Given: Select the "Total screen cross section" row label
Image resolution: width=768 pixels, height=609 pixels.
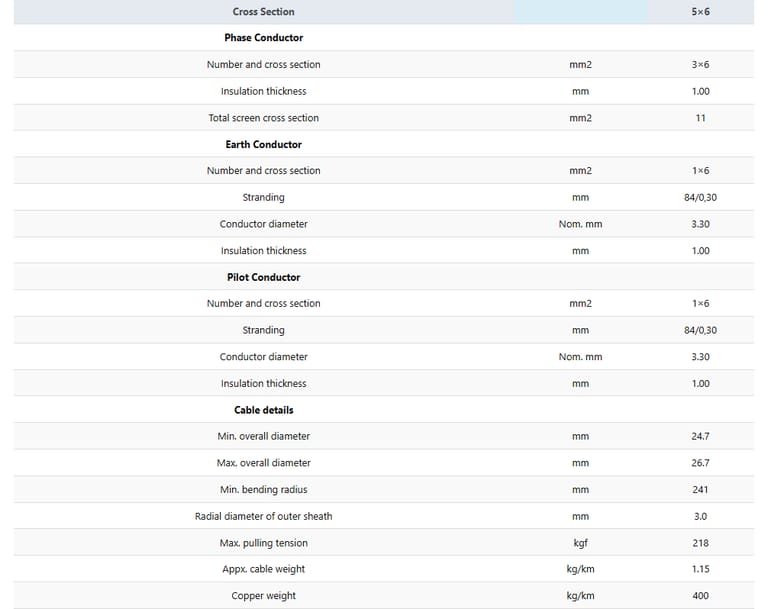Looking at the screenshot, I should pos(263,118).
